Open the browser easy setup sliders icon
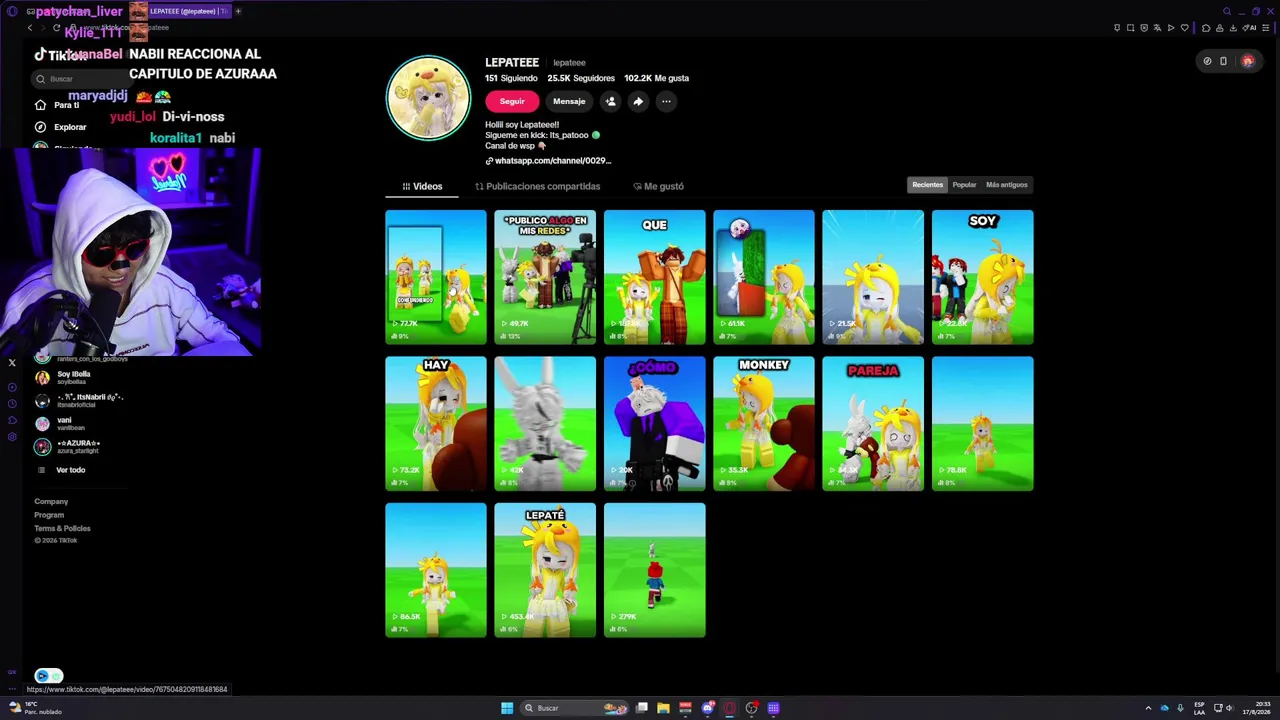The height and width of the screenshot is (720, 1280). coord(1268,28)
